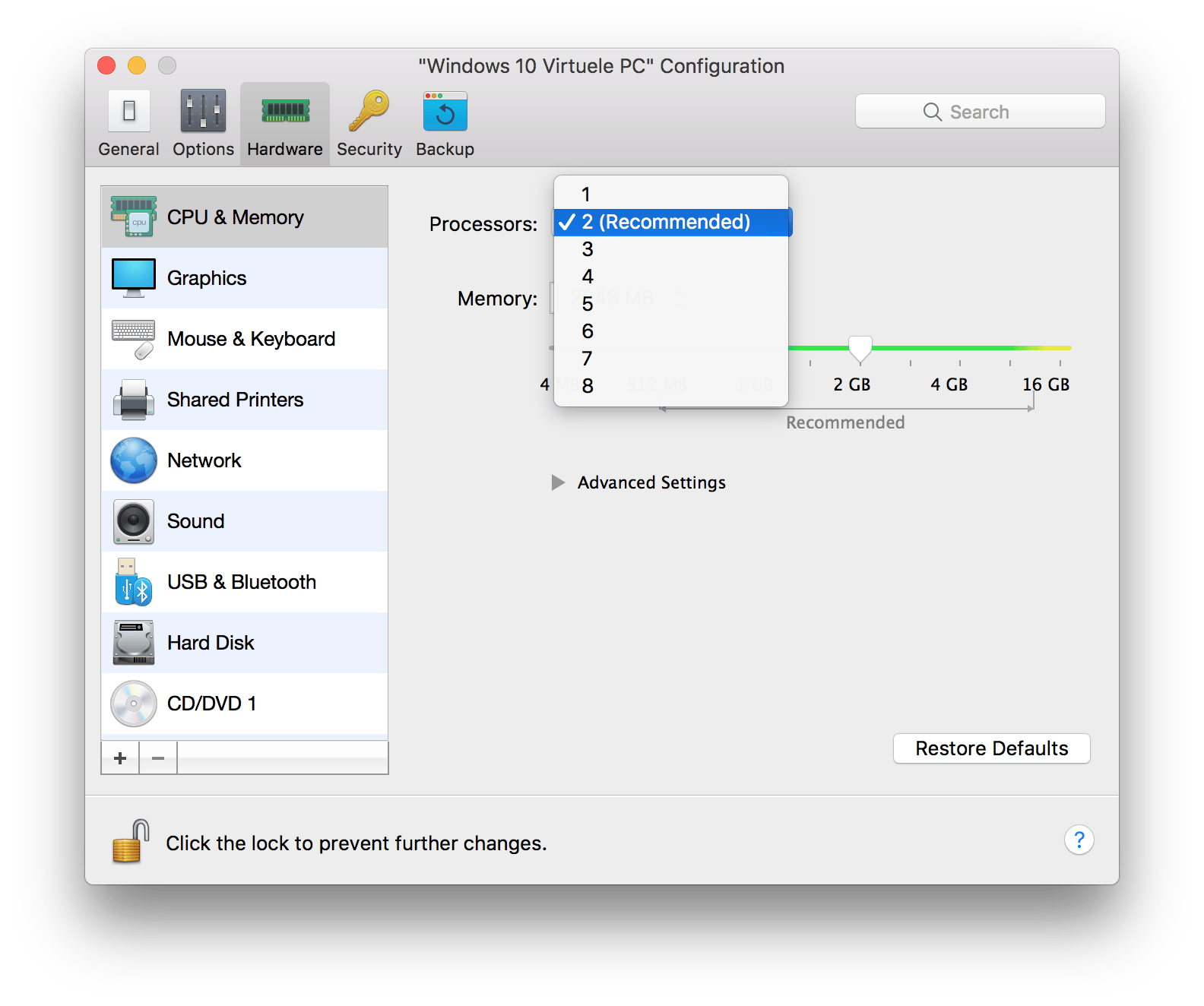This screenshot has width=1204, height=1006.
Task: Choose 1 processor from the menu
Action: [671, 195]
